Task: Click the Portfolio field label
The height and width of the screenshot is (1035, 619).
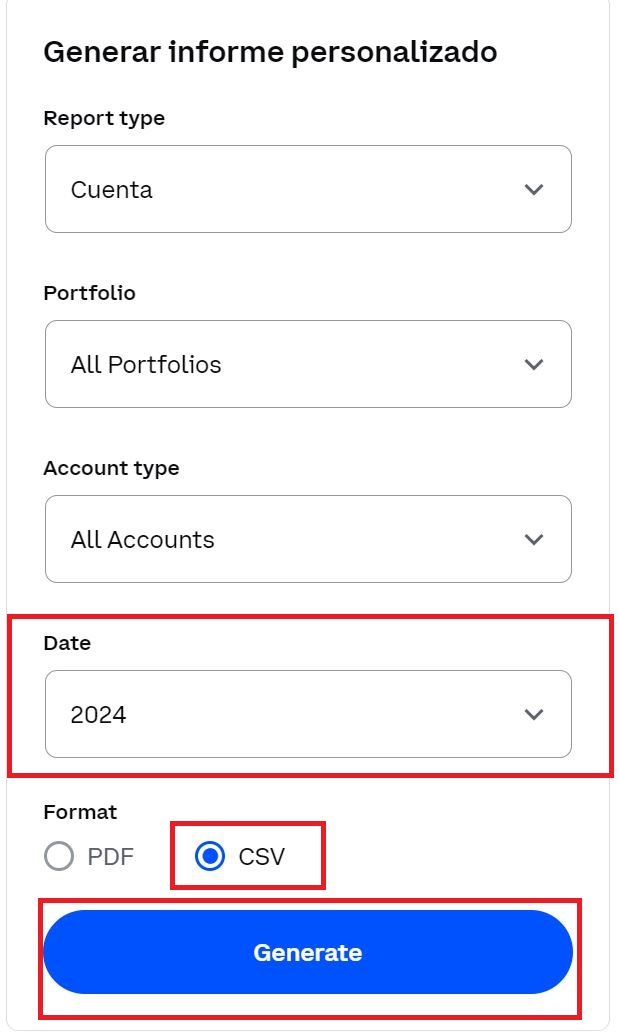Action: pos(89,293)
